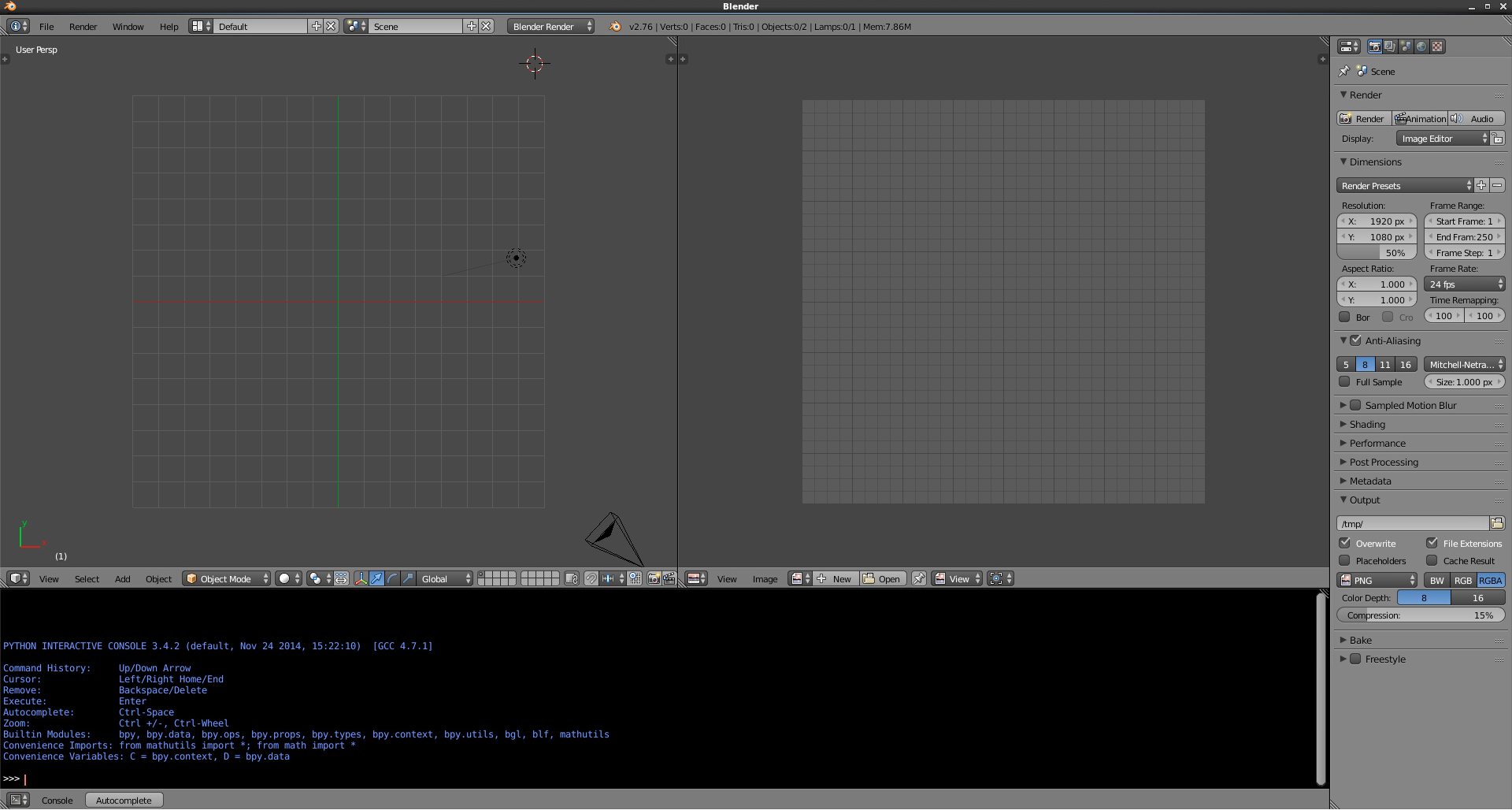Open the output path file browser icon
Viewport: 1512px width, 810px height.
[1497, 523]
